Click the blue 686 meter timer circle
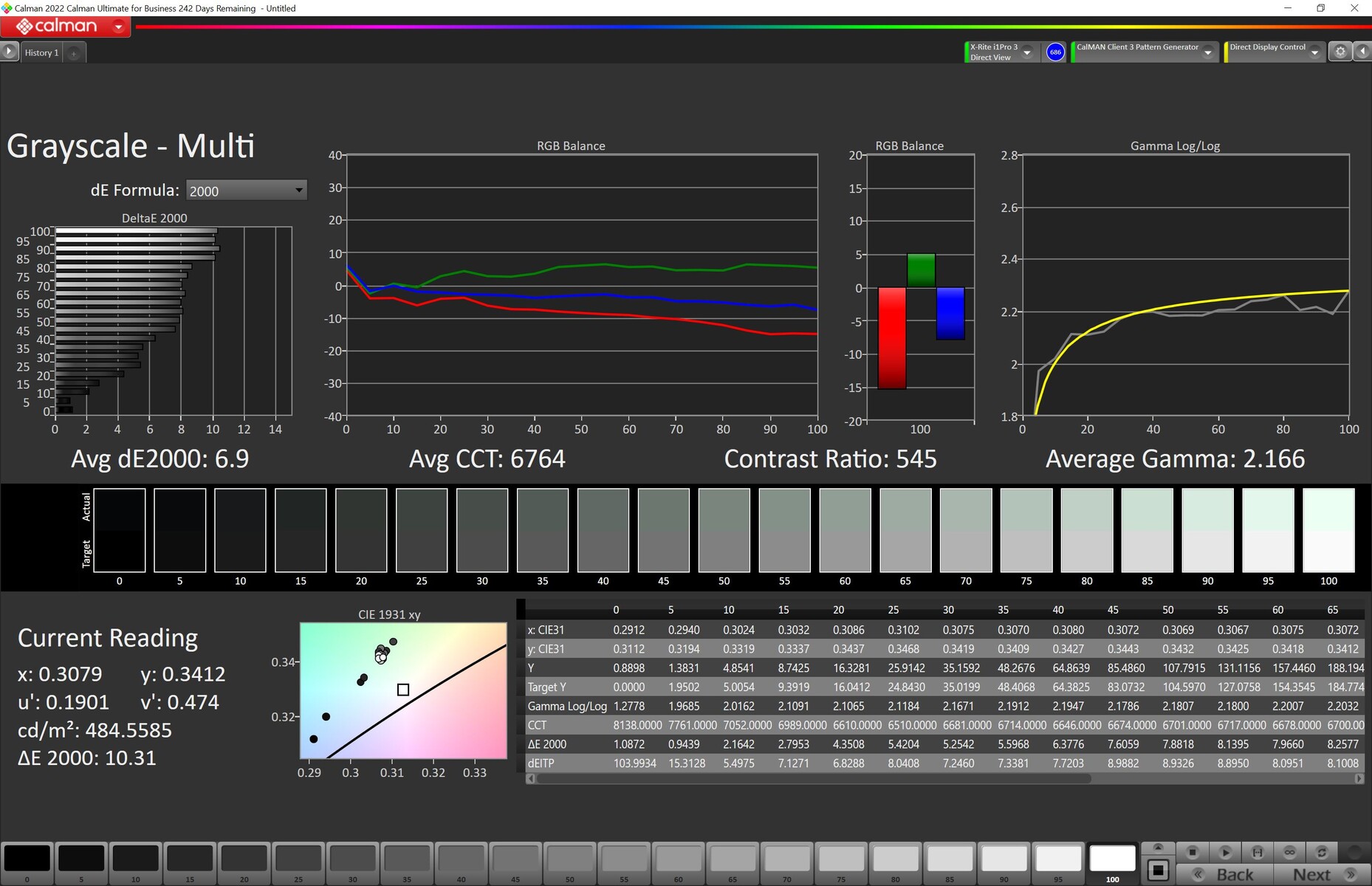 (x=1055, y=52)
